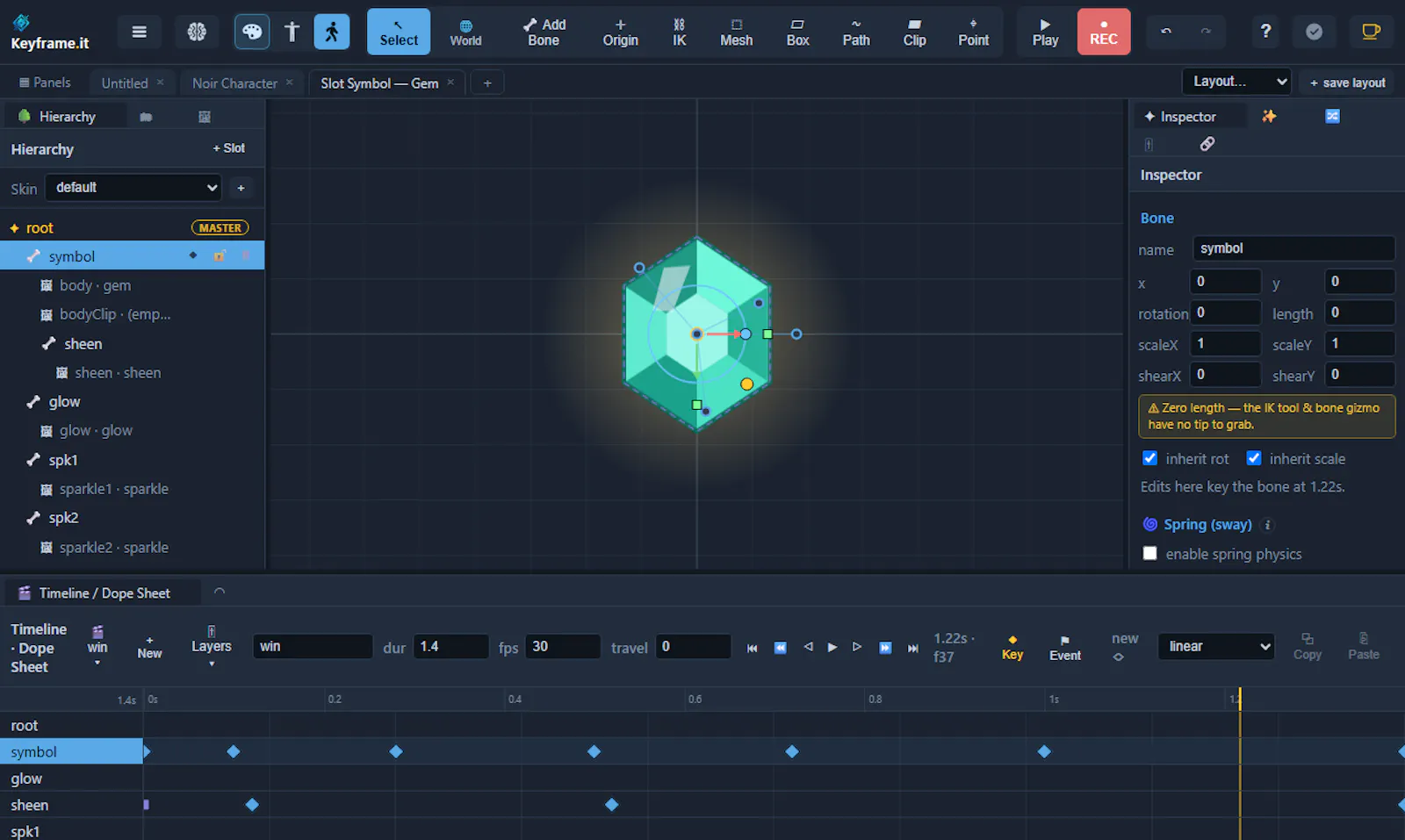Open the linear easing dropdown
Image resolution: width=1405 pixels, height=840 pixels.
pyautogui.click(x=1216, y=646)
